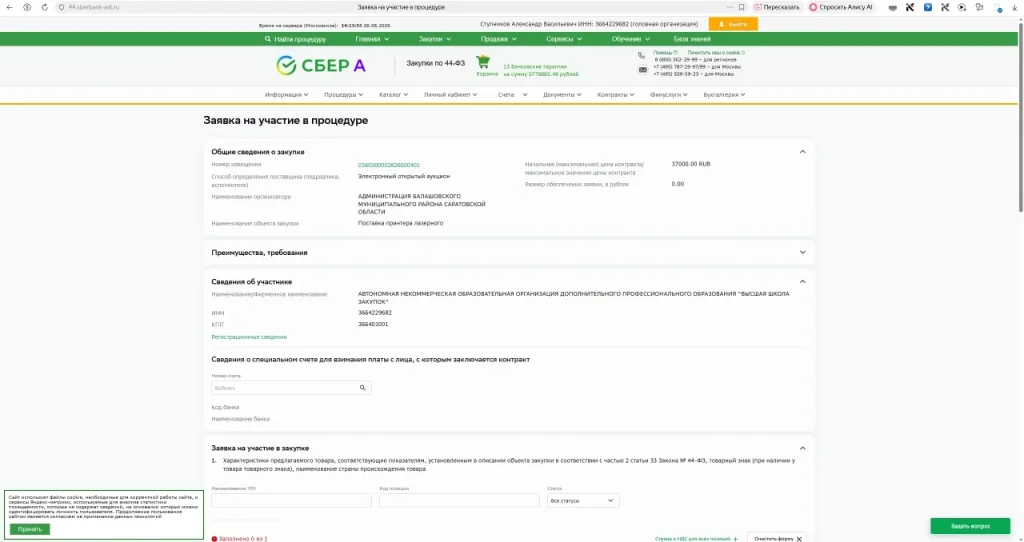Open Найти процедуру search

pyautogui.click(x=295, y=39)
